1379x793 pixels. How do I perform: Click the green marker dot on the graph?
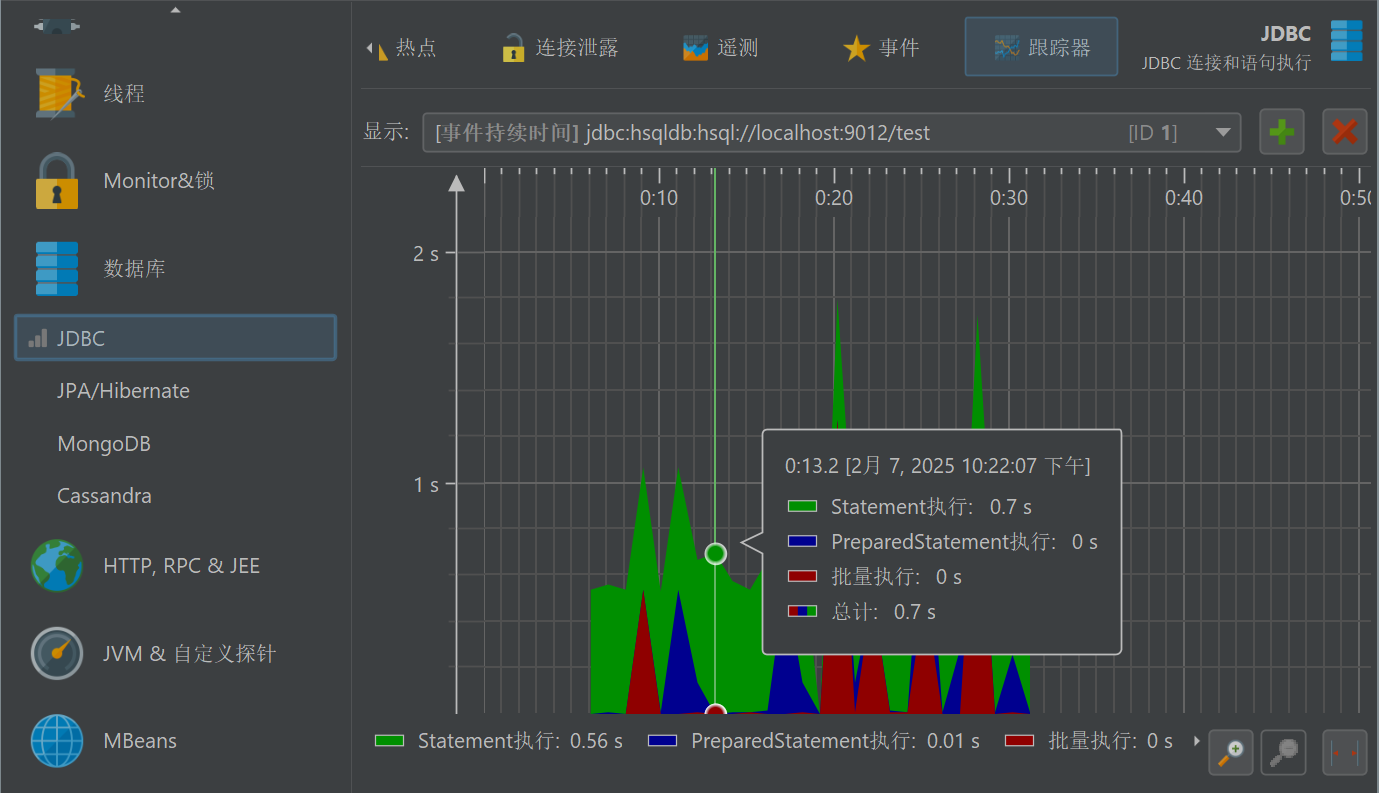(x=715, y=553)
